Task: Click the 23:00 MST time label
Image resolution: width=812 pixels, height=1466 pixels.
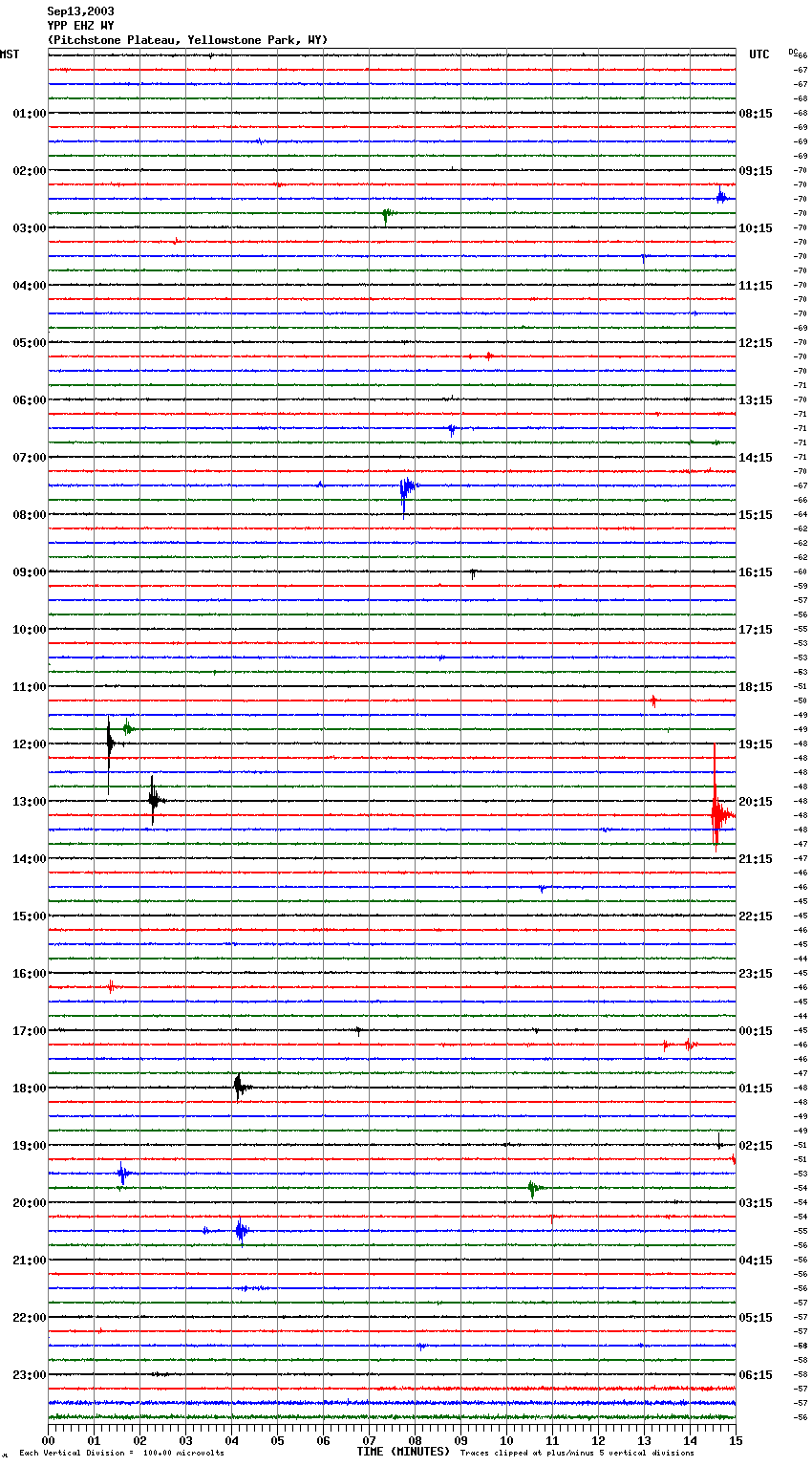Action: click(30, 1375)
